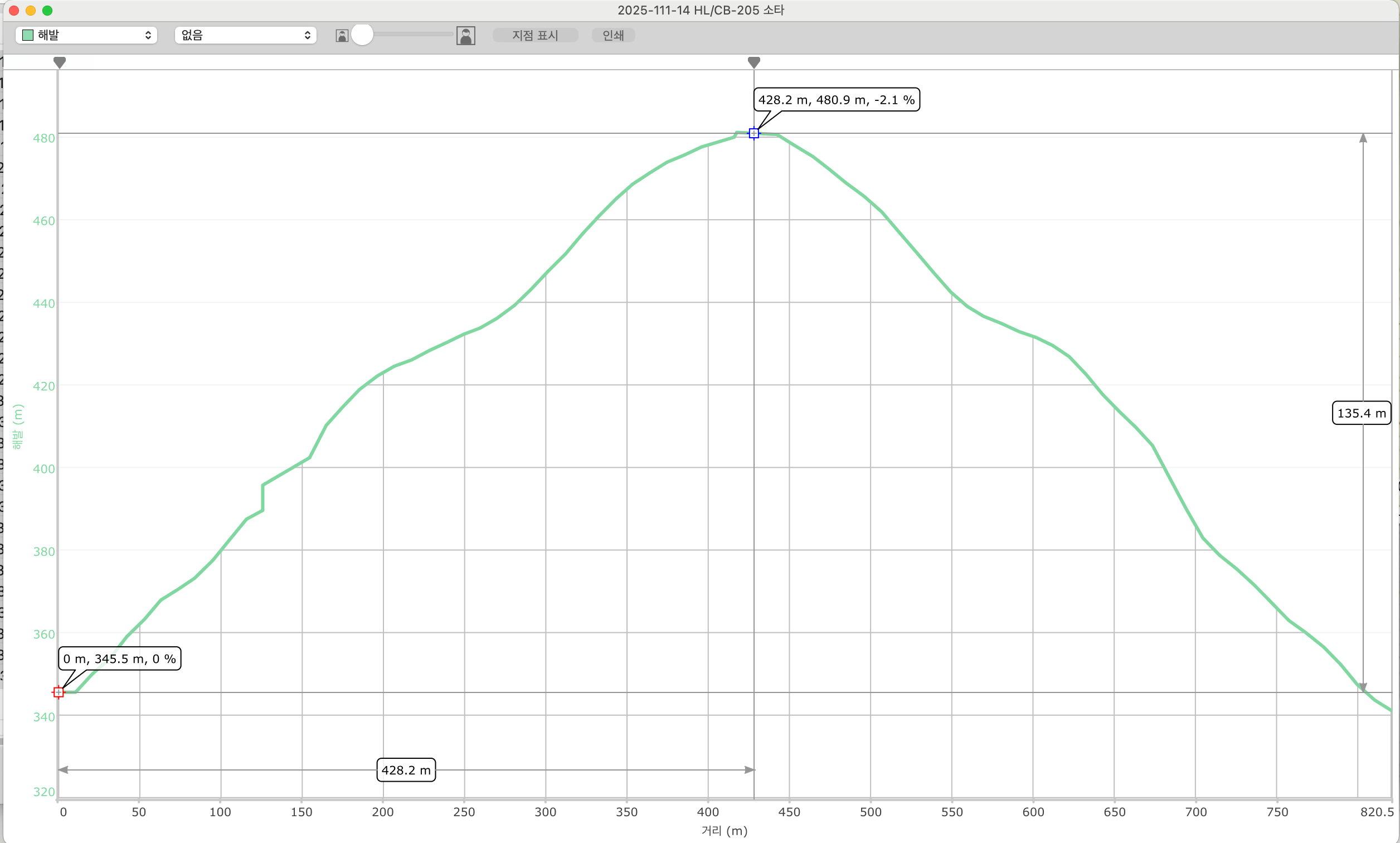Select the marker handle above 428.2 m
The height and width of the screenshot is (843, 1400).
tap(754, 62)
